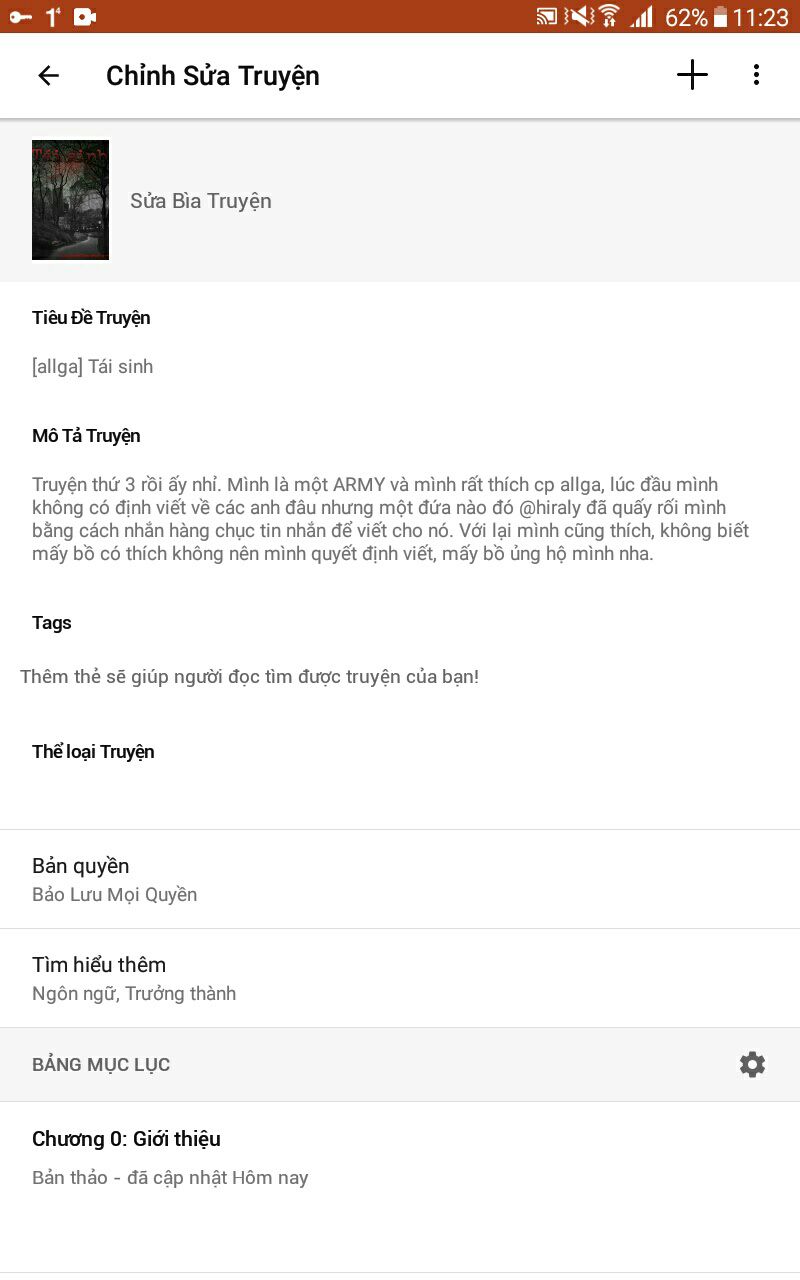Tap the plus icon to add chapter
Screen dimensions: 800x1280
coord(692,75)
